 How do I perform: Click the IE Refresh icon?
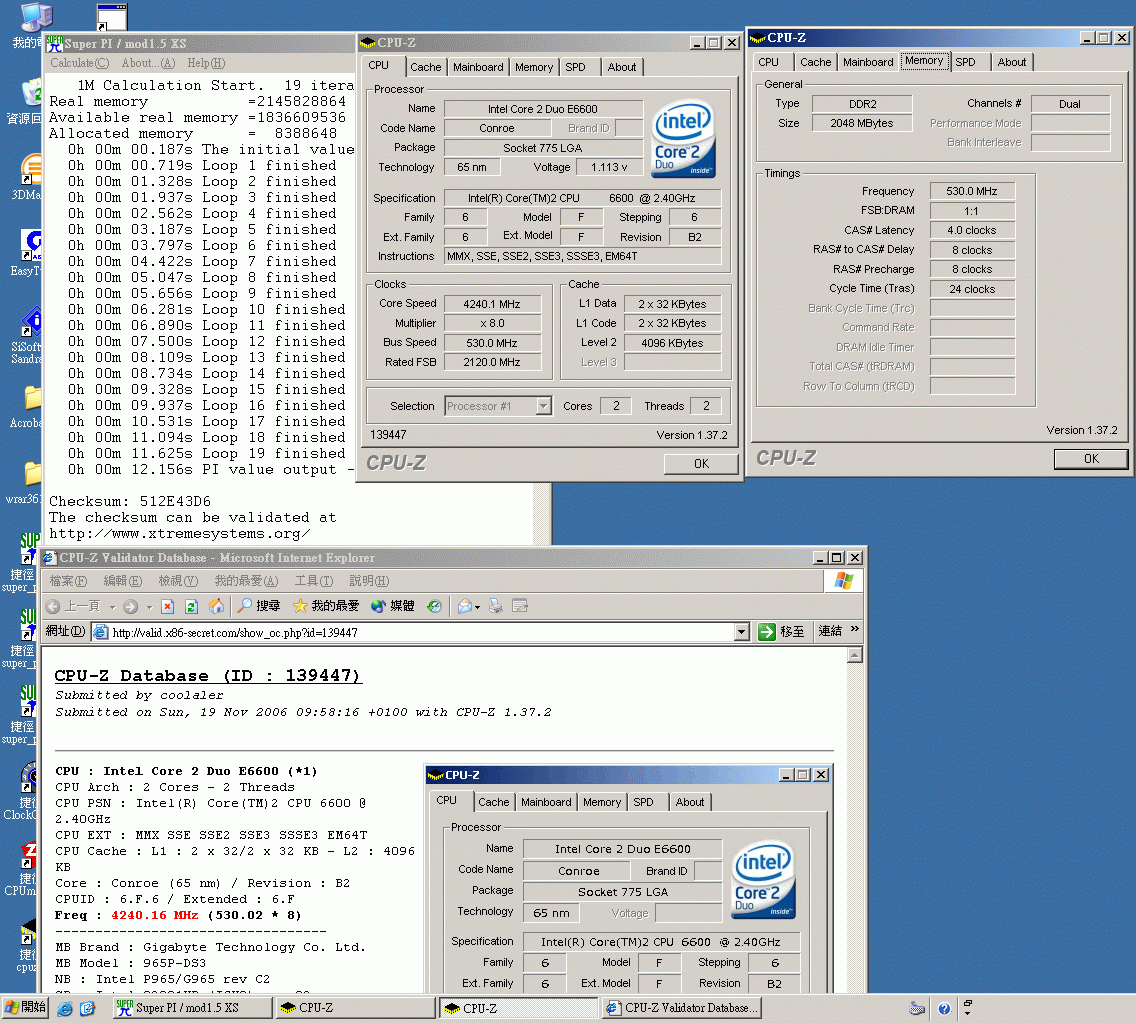pos(191,606)
